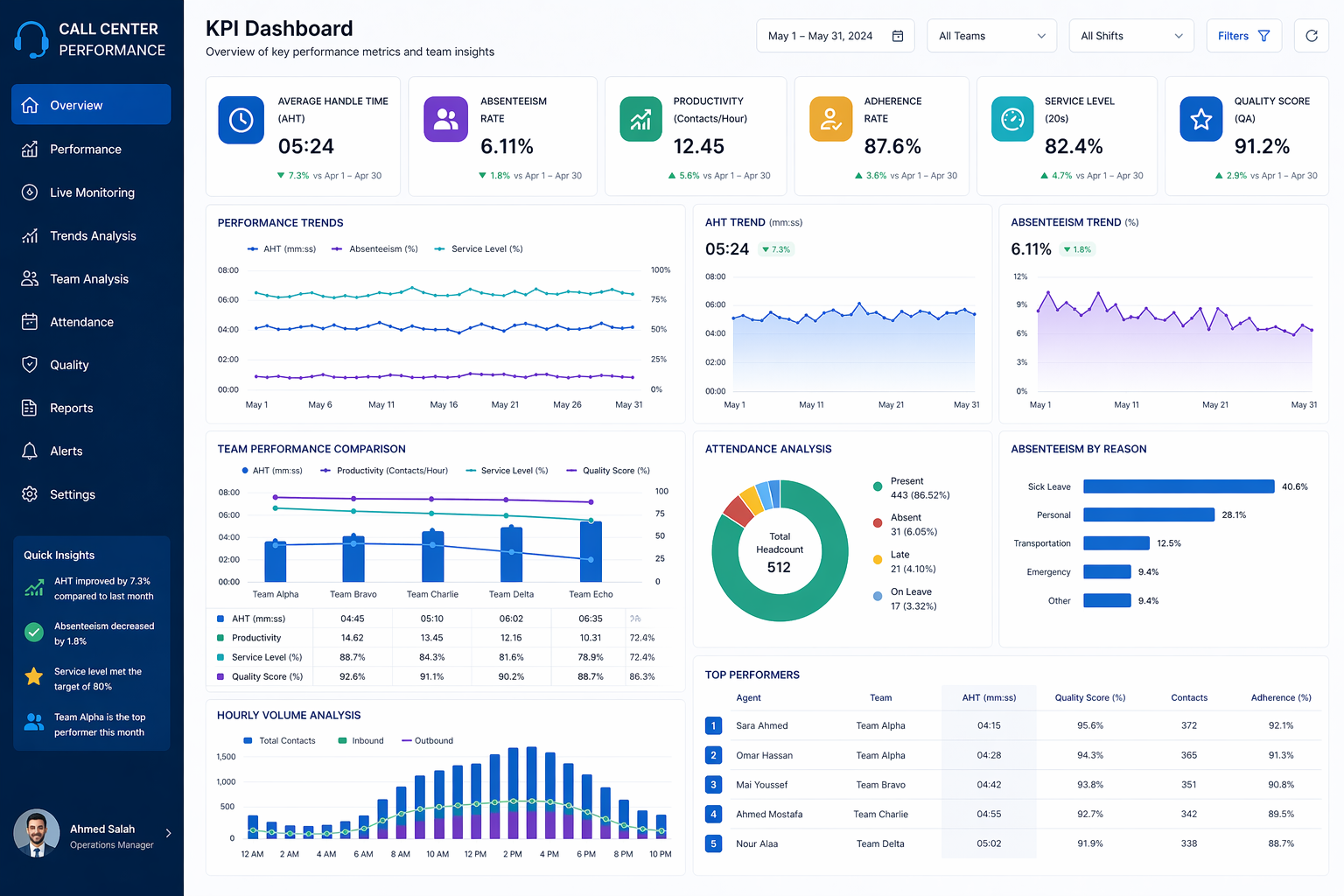Expand the Ahmed Salah profile chevron
Image resolution: width=1344 pixels, height=896 pixels.
coord(168,833)
